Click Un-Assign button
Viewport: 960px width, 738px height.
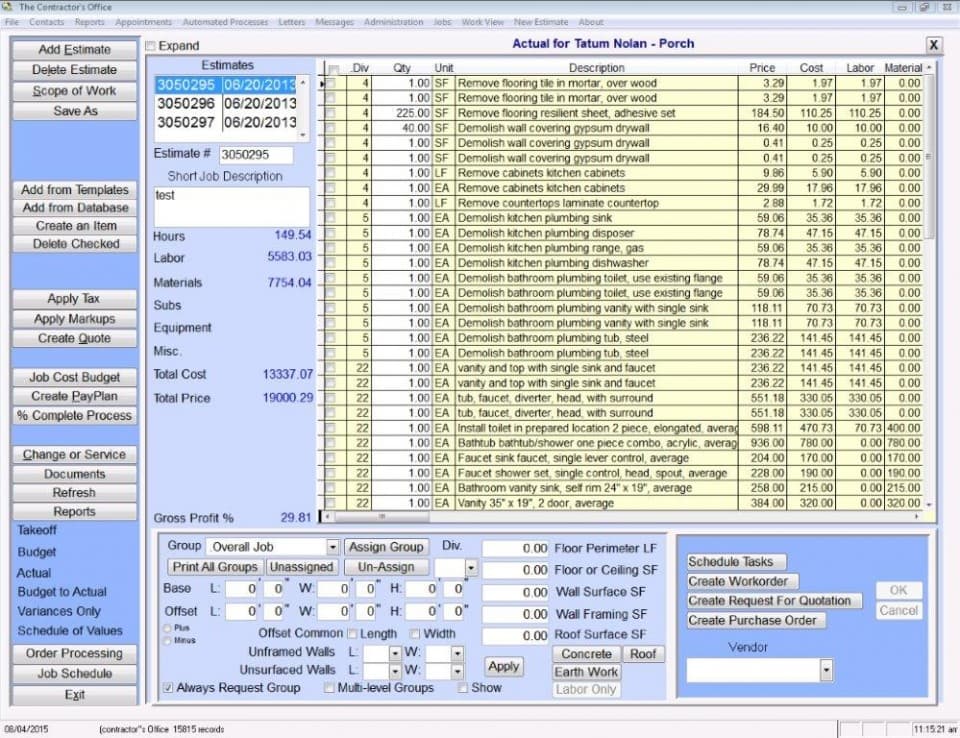[386, 567]
